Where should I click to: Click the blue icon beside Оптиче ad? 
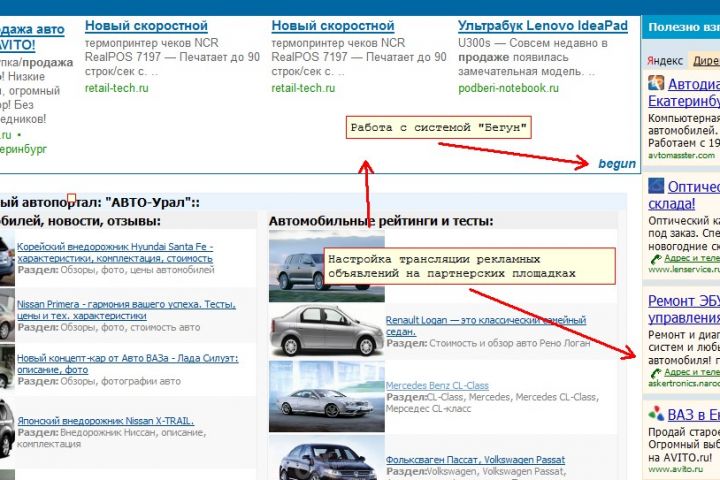click(656, 186)
